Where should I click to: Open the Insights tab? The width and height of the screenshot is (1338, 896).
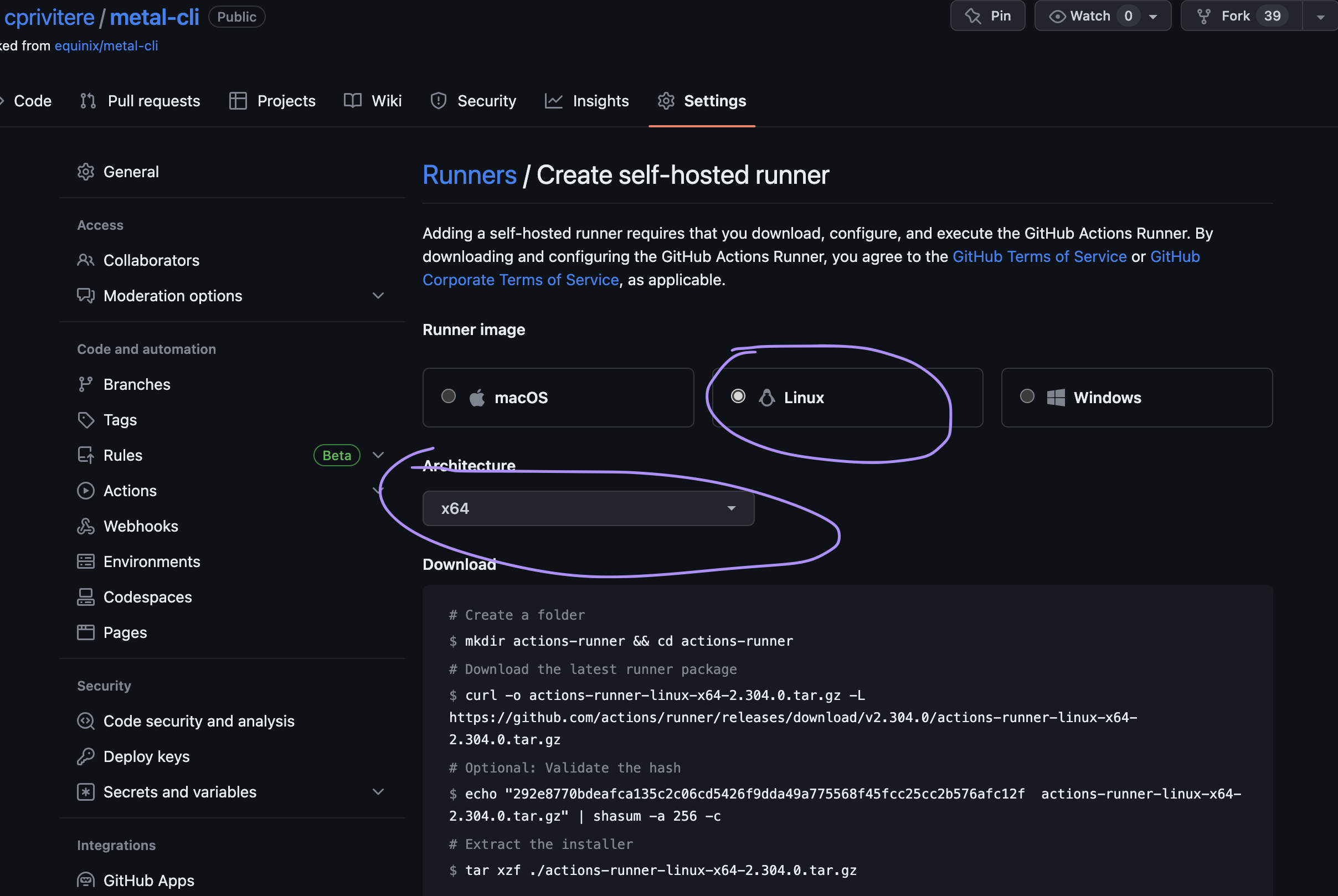(601, 100)
